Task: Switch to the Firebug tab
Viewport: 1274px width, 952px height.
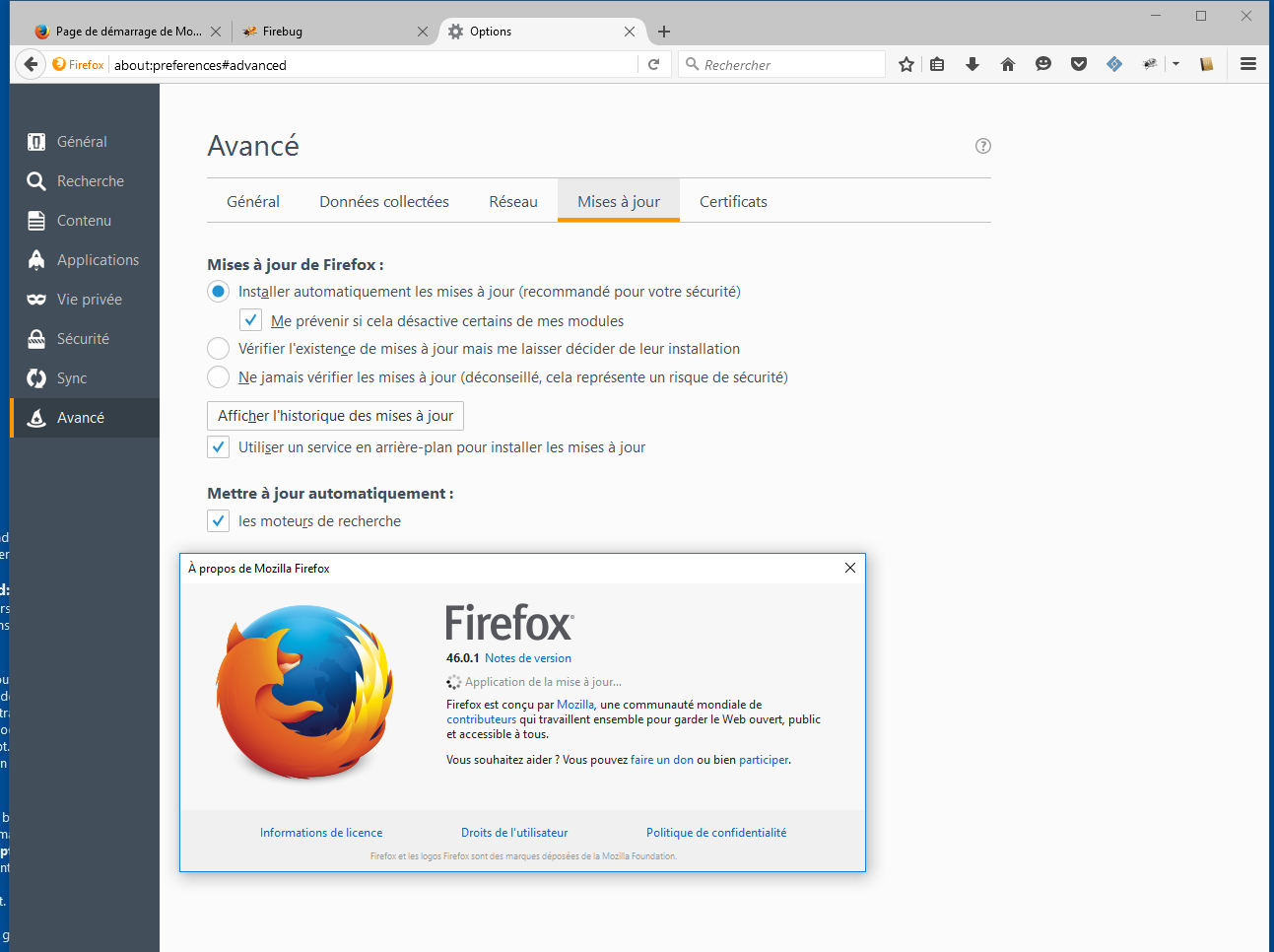Action: 333,32
